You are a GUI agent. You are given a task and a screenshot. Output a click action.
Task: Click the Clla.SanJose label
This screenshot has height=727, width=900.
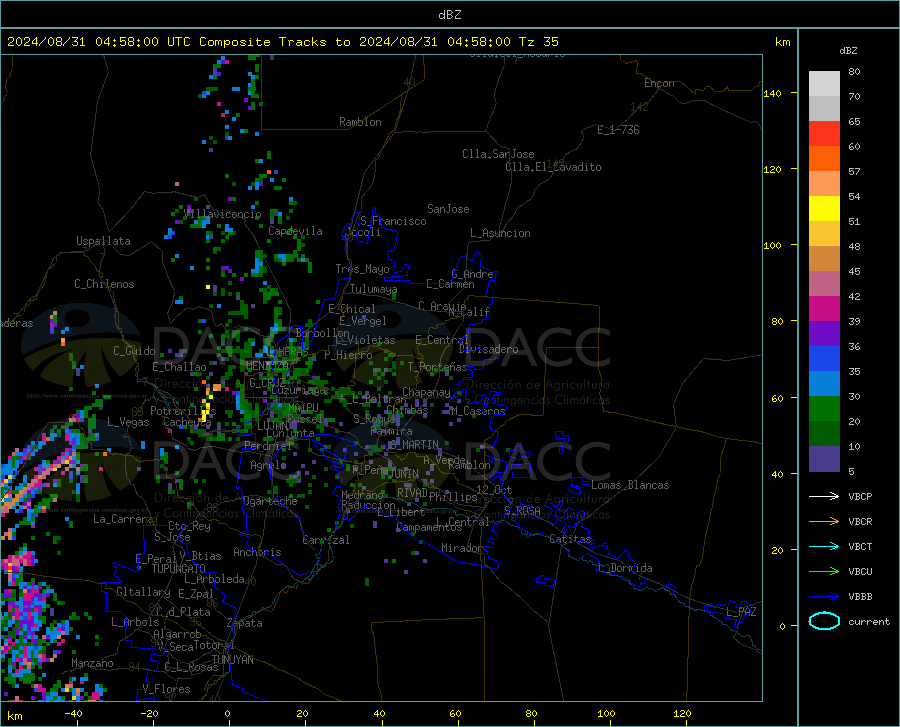pos(498,154)
